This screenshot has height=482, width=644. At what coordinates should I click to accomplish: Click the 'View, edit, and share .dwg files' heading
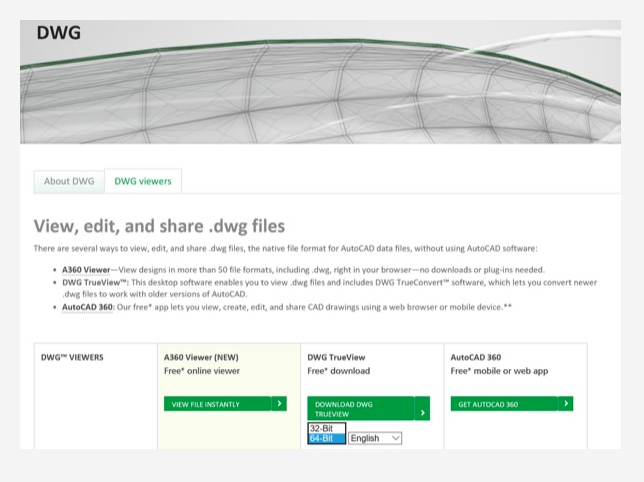point(159,226)
